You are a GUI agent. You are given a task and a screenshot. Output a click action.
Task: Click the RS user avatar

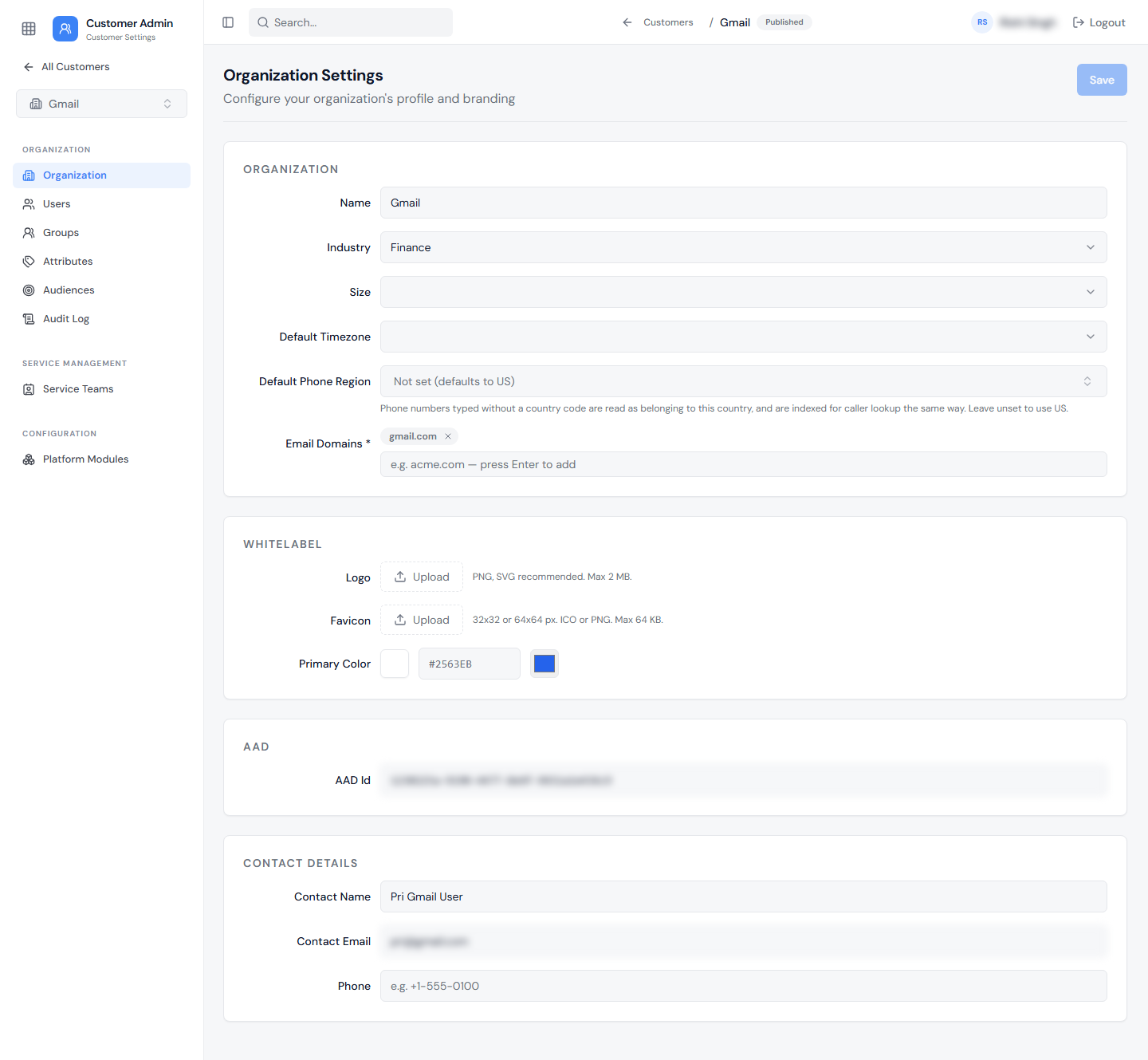pyautogui.click(x=982, y=22)
